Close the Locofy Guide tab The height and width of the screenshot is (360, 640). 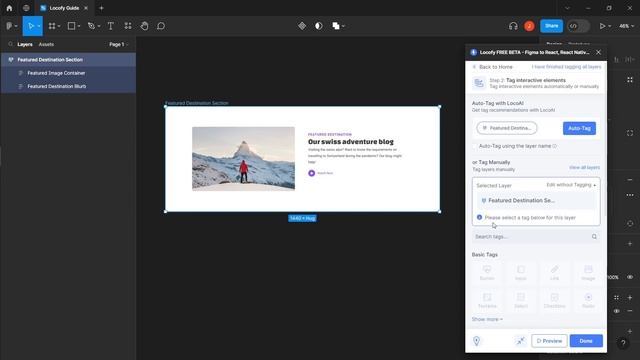click(86, 8)
